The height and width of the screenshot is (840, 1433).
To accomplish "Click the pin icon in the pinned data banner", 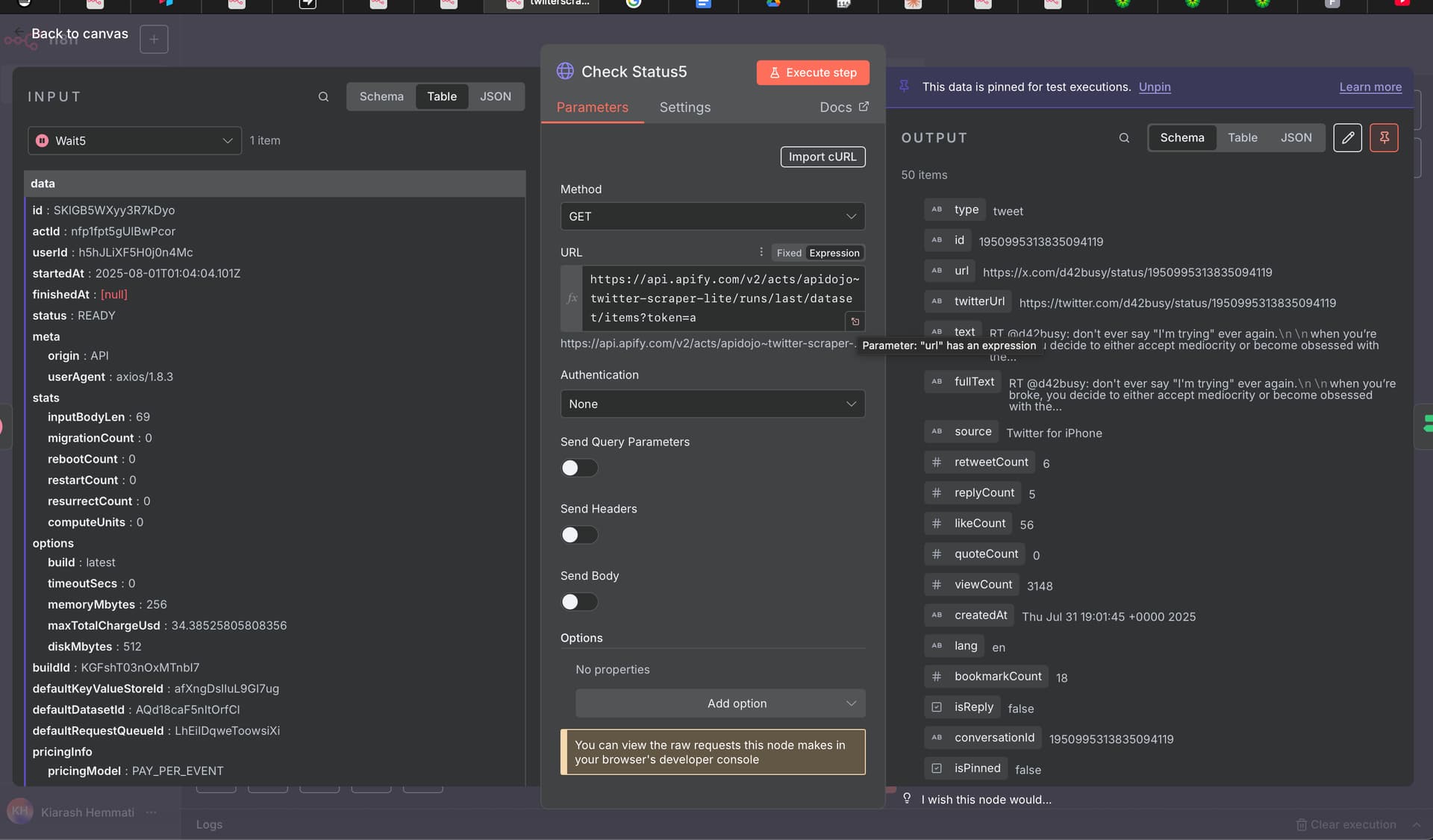I will pos(904,87).
